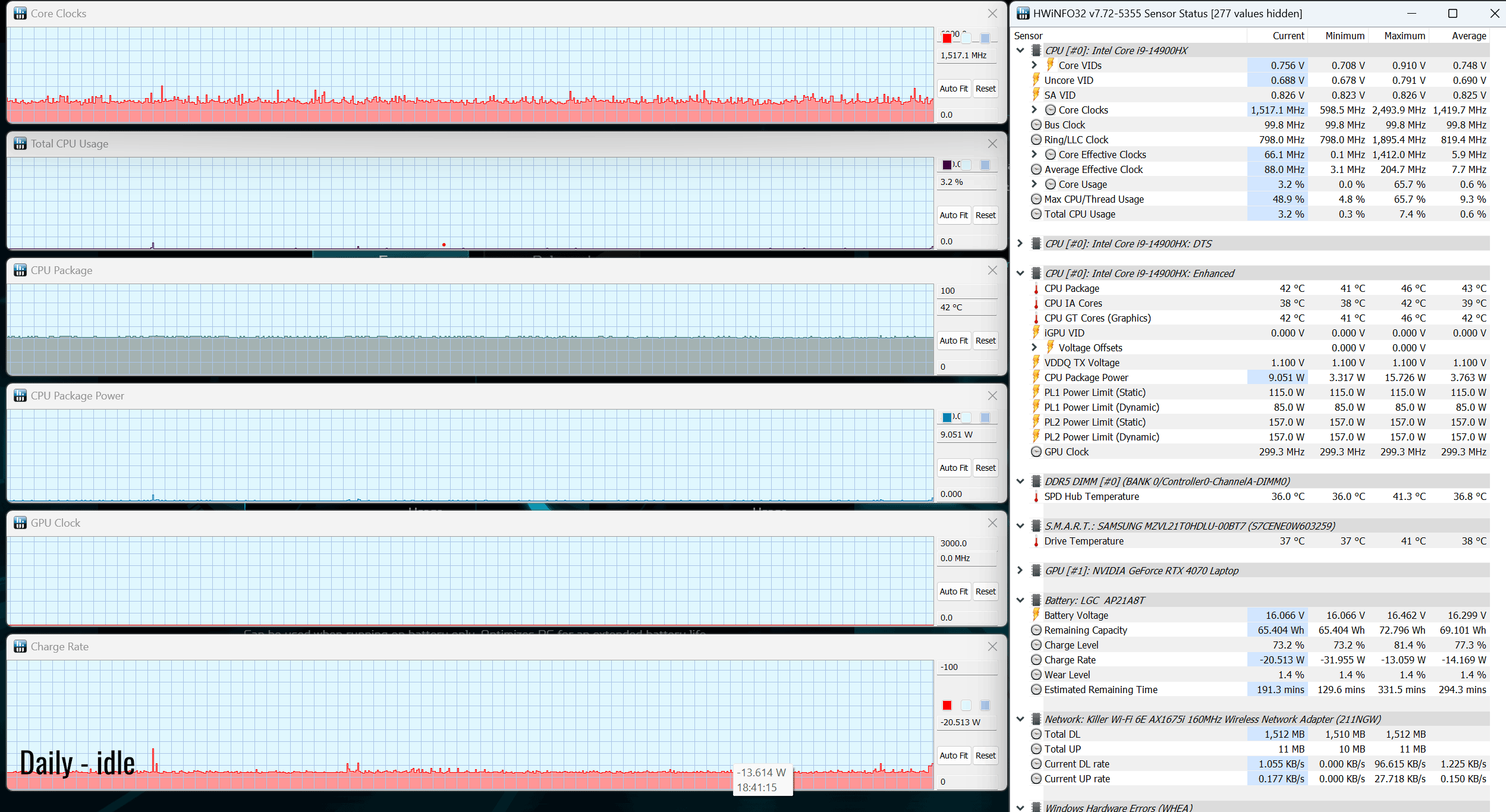Click the Maximum column header

point(1404,36)
